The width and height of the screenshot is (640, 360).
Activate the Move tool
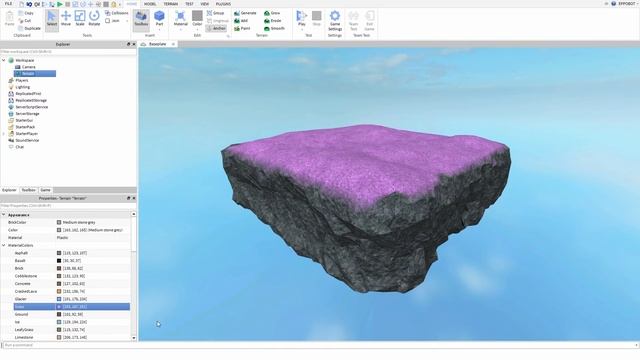point(66,19)
